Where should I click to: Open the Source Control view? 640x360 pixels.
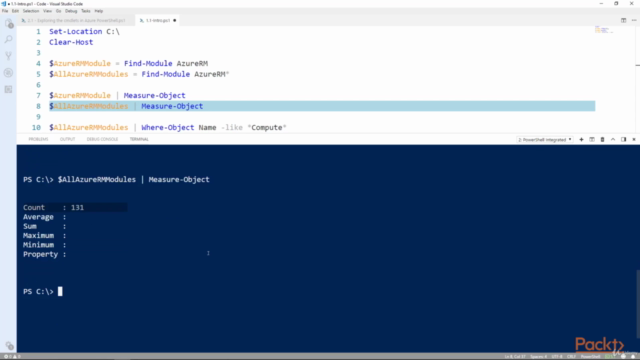click(x=9, y=56)
